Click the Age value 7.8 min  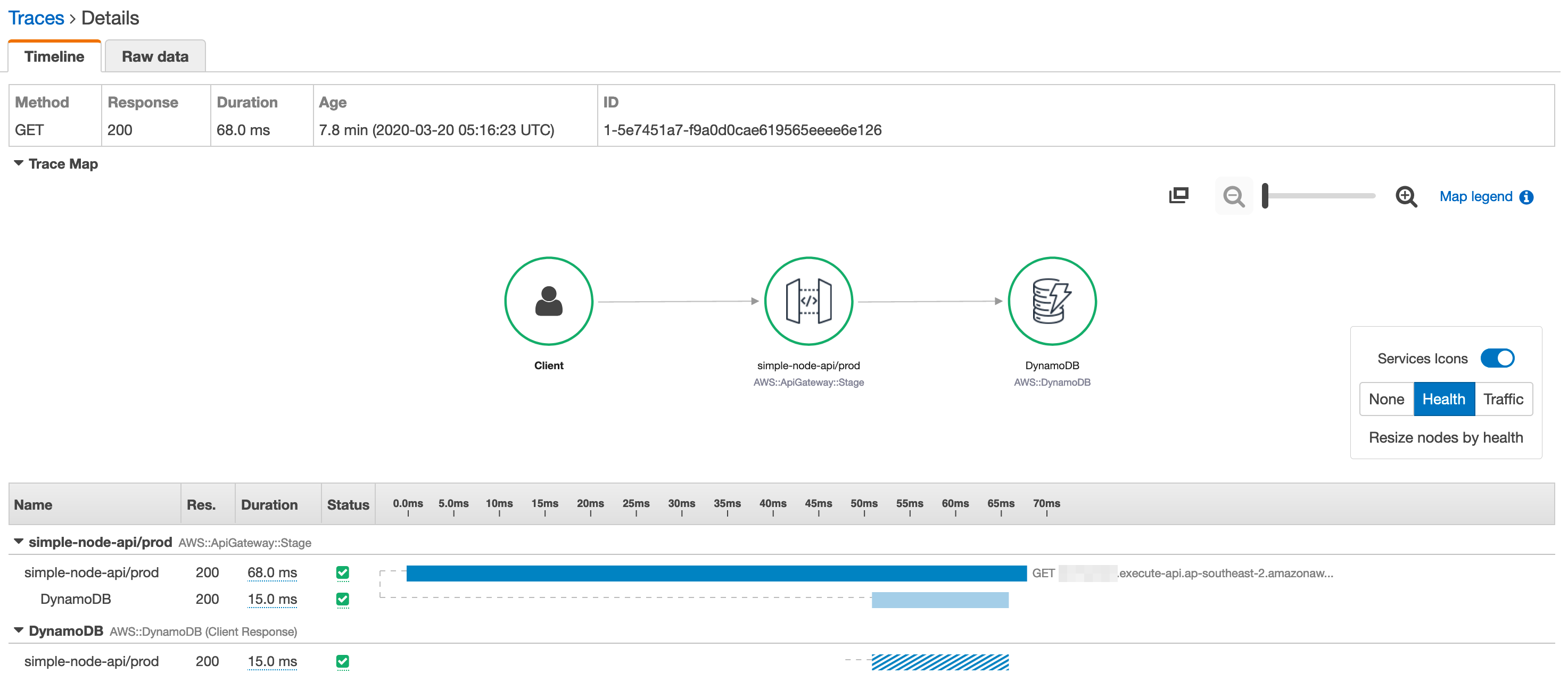click(x=436, y=130)
